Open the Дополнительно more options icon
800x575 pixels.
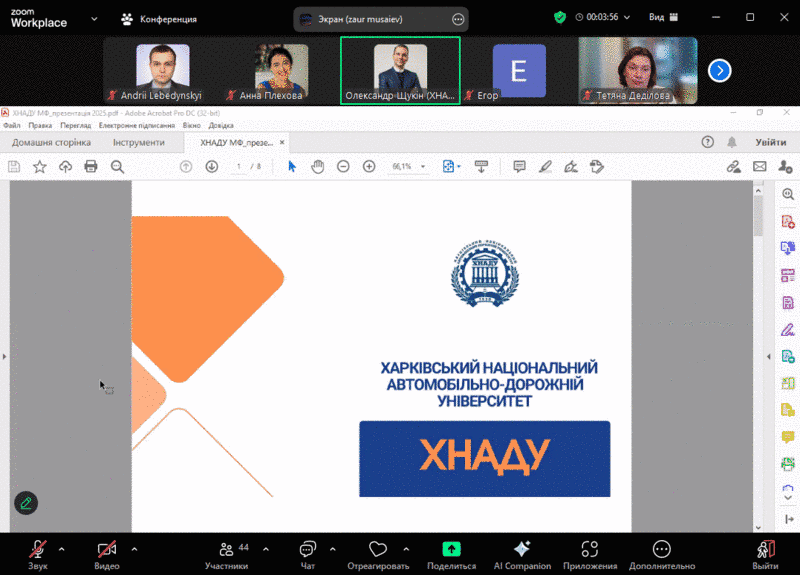point(662,549)
